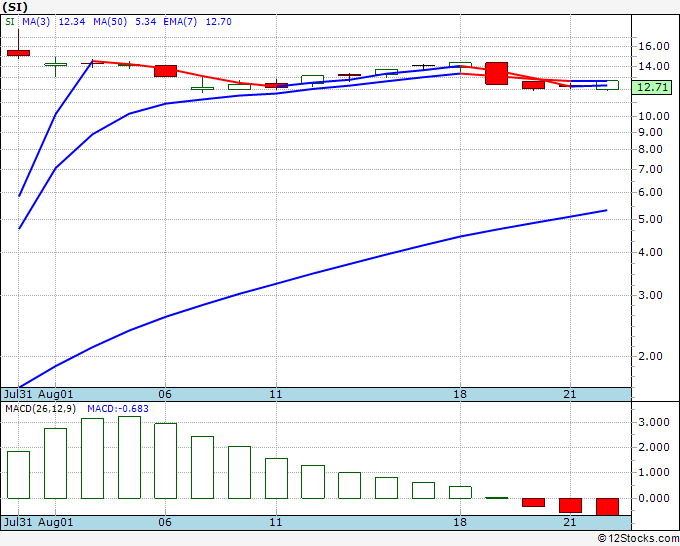This screenshot has height=546, width=680.
Task: Click the 1.000 MACD axis label
Action: [x=654, y=473]
